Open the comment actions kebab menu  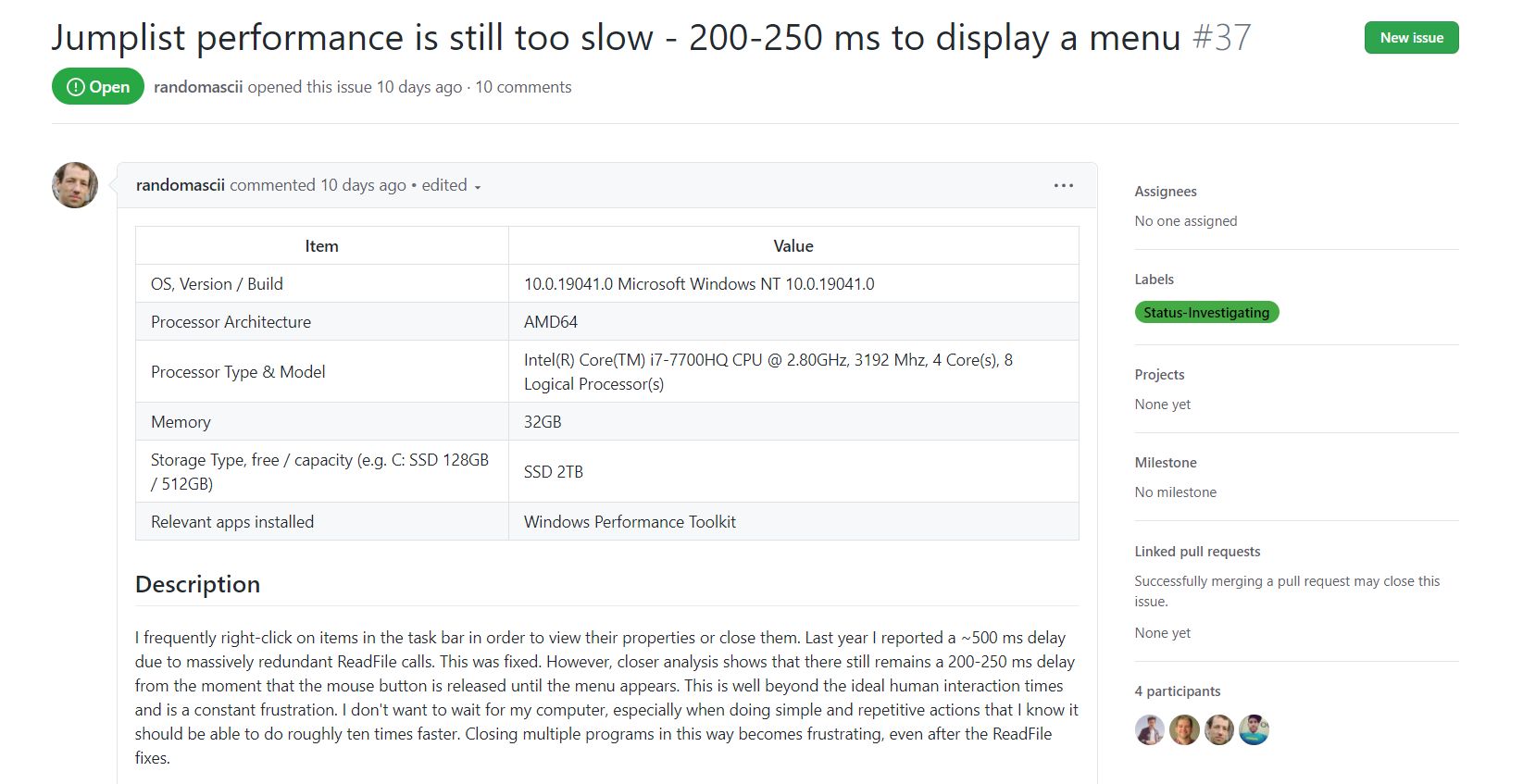(x=1063, y=185)
